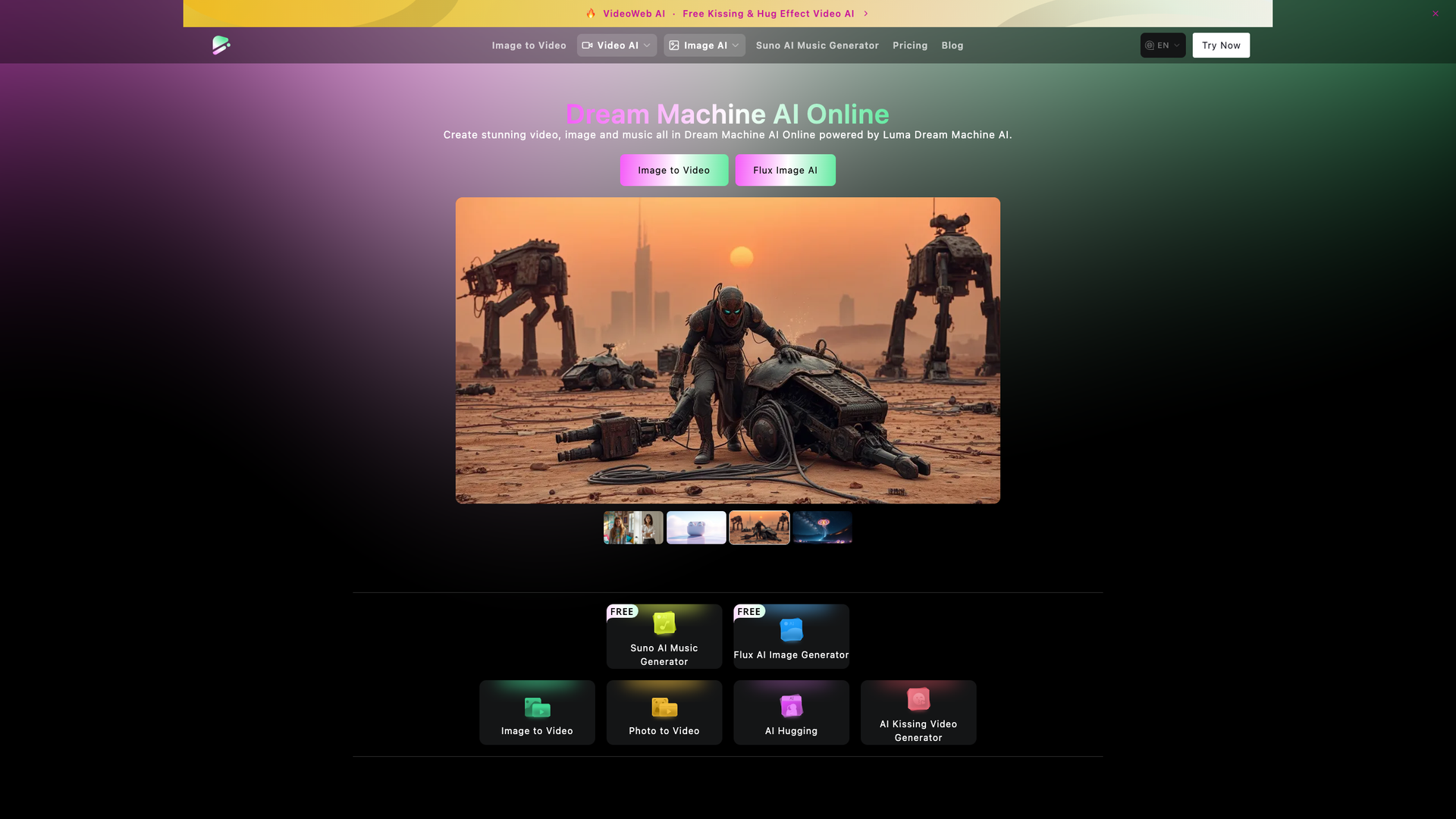Screen dimensions: 1456x819
Task: Click the Dream Machine logo icon
Action: (220, 45)
